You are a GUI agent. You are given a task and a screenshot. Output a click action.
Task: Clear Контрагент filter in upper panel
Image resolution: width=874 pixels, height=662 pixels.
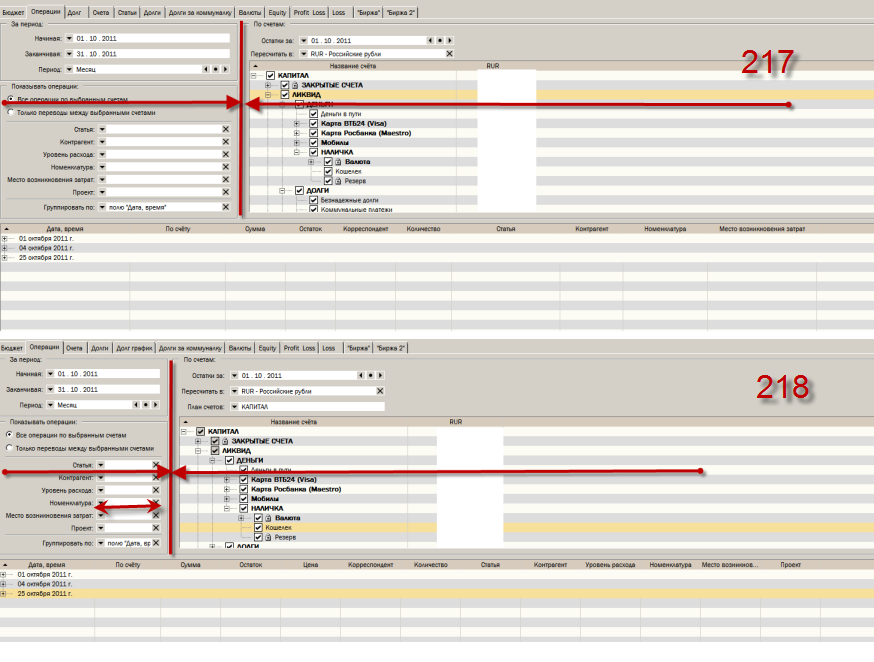[225, 143]
